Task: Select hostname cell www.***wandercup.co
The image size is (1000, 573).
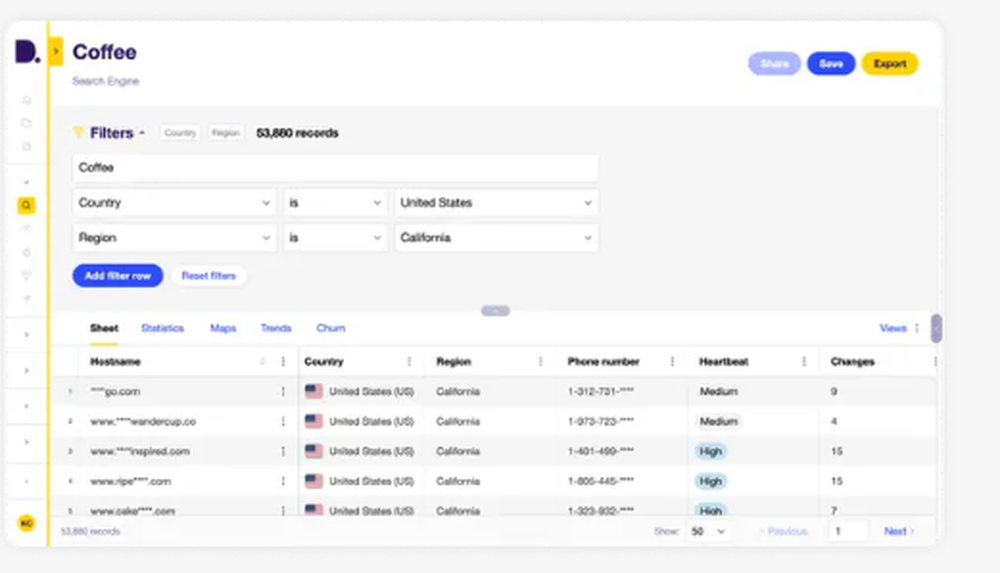Action: tap(143, 422)
